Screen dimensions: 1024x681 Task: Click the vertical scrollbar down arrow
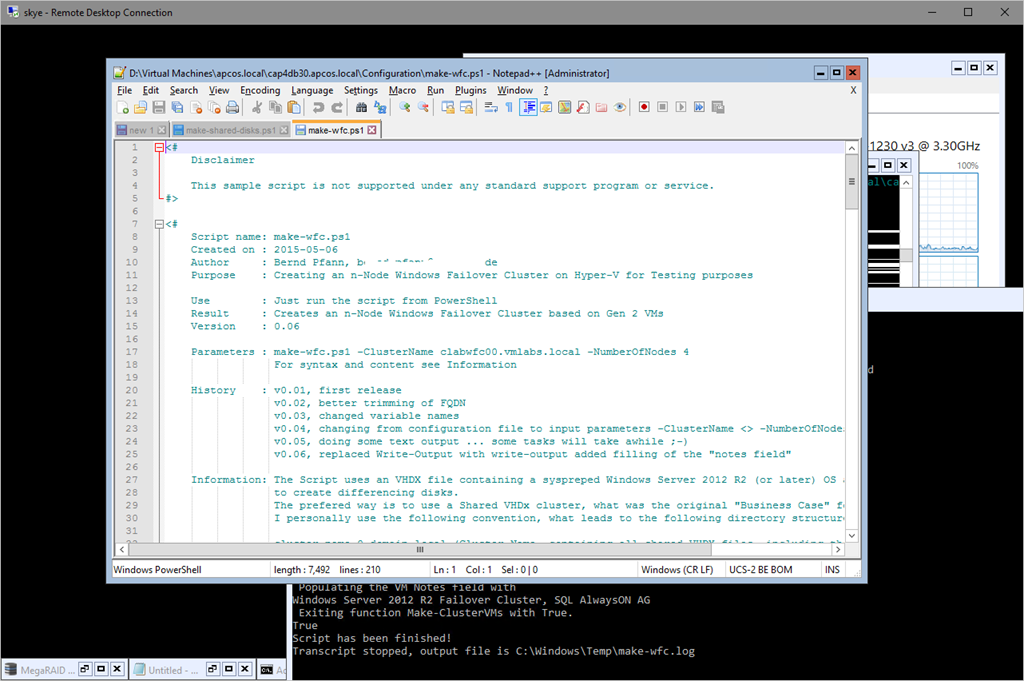pos(852,535)
